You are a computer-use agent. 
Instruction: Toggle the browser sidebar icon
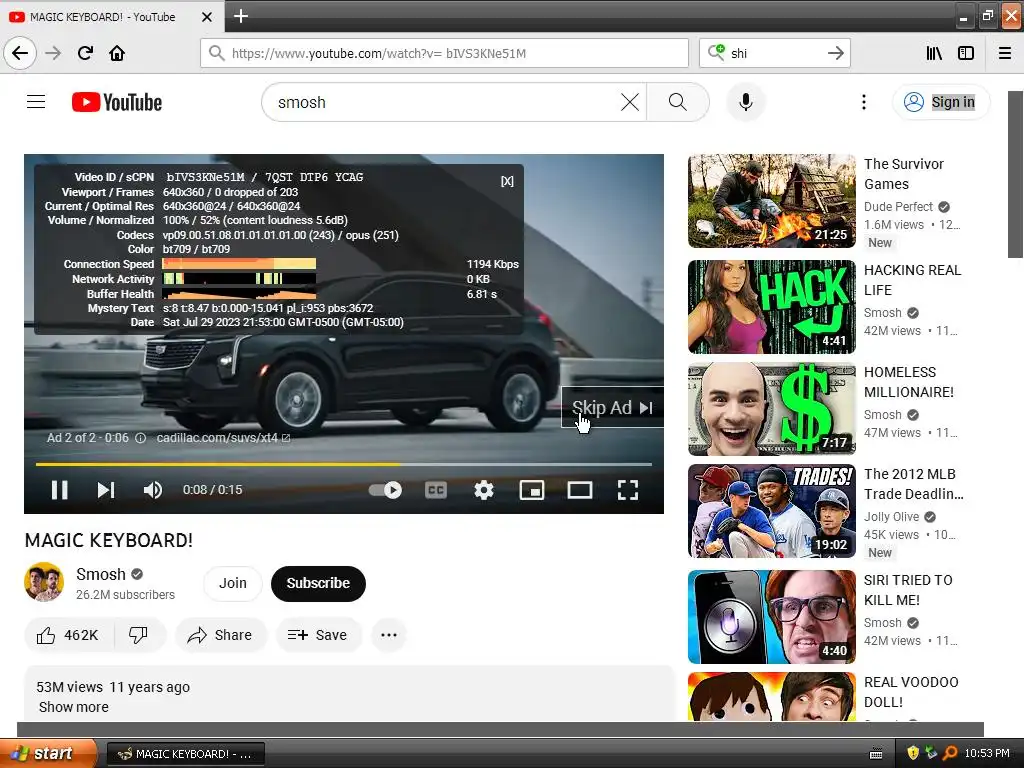966,53
